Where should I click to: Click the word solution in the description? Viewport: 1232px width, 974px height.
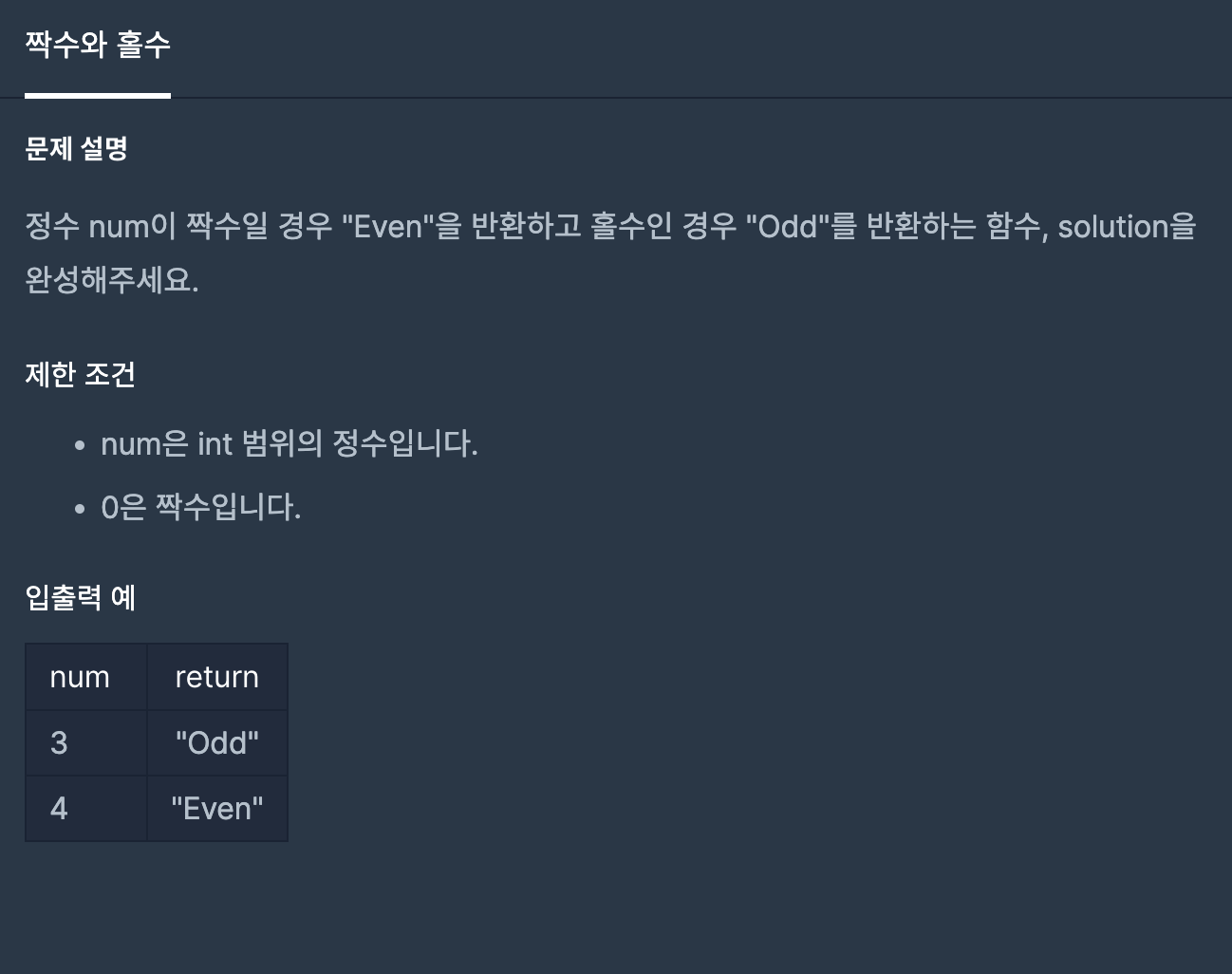coord(1112,227)
